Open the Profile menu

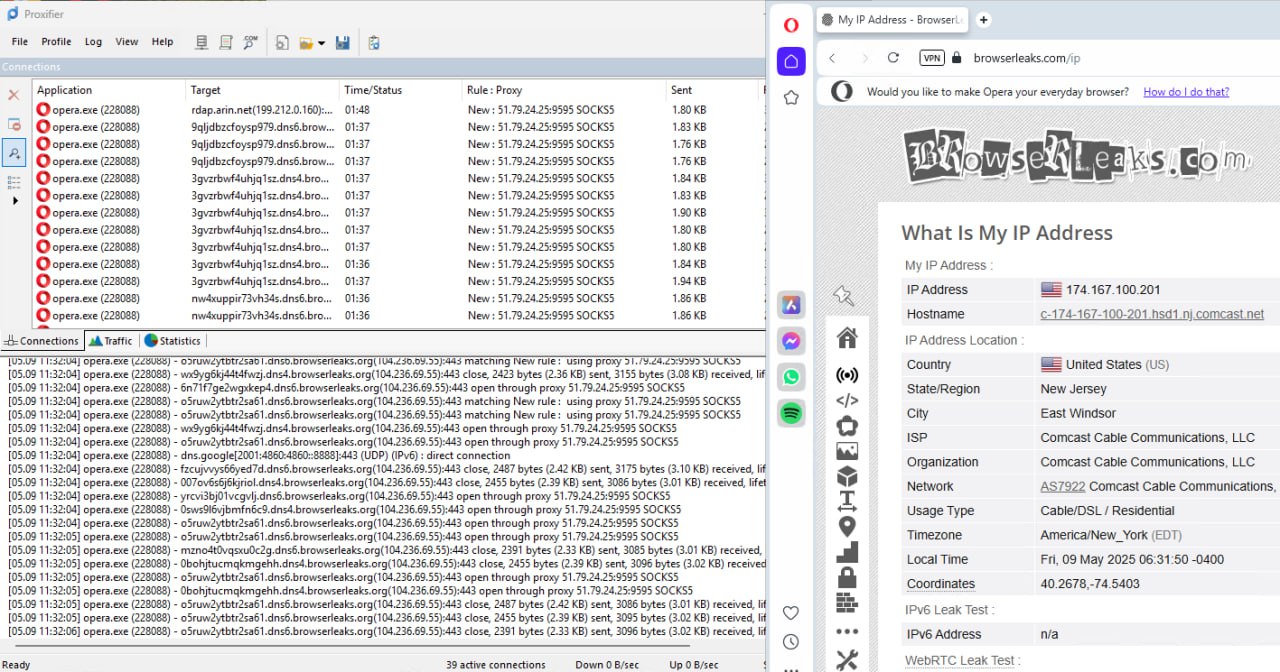coord(56,42)
